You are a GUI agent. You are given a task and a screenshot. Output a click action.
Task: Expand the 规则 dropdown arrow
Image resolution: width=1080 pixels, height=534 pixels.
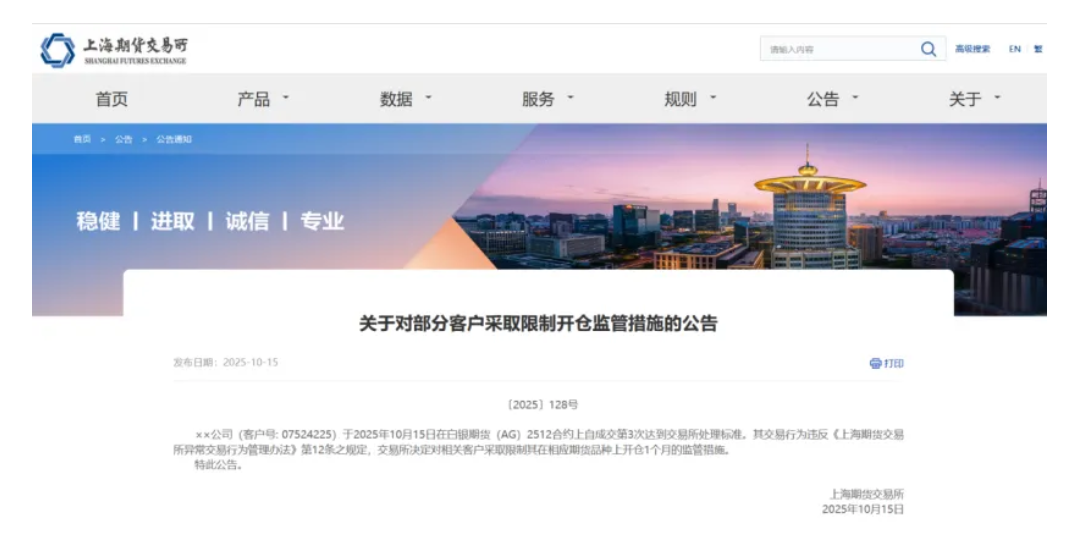click(x=713, y=97)
